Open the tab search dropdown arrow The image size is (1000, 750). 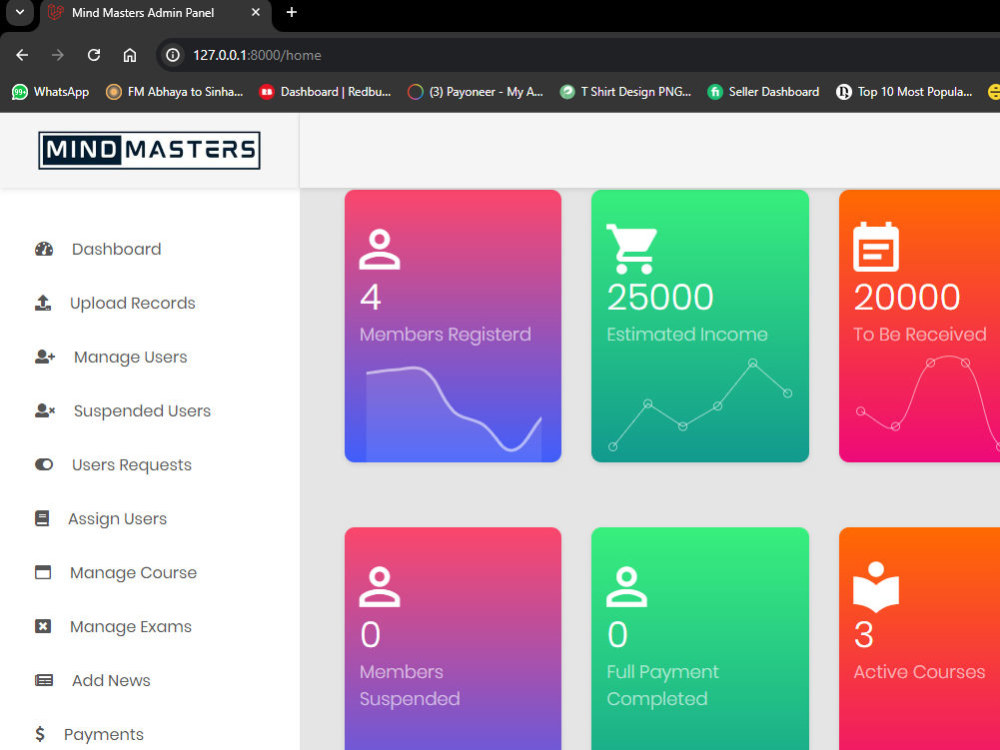click(20, 12)
